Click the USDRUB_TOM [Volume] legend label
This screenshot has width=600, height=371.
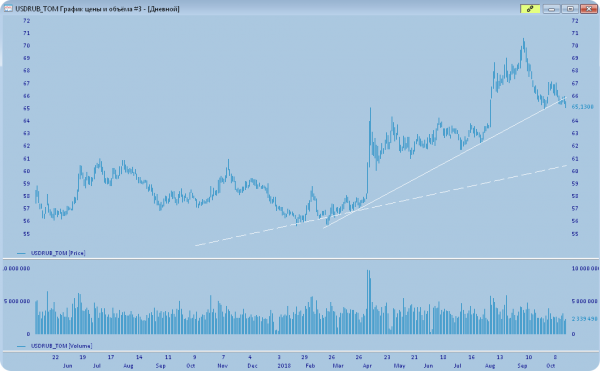click(x=61, y=346)
